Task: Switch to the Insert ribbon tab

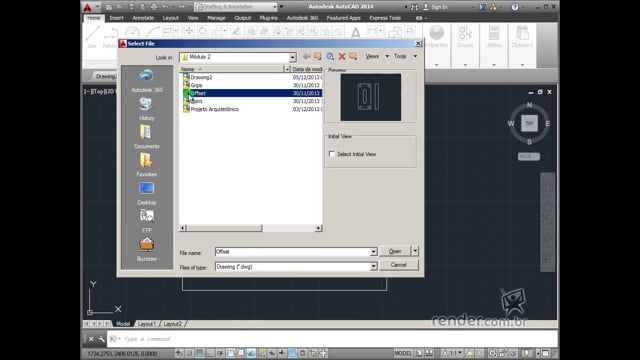Action: 116,18
